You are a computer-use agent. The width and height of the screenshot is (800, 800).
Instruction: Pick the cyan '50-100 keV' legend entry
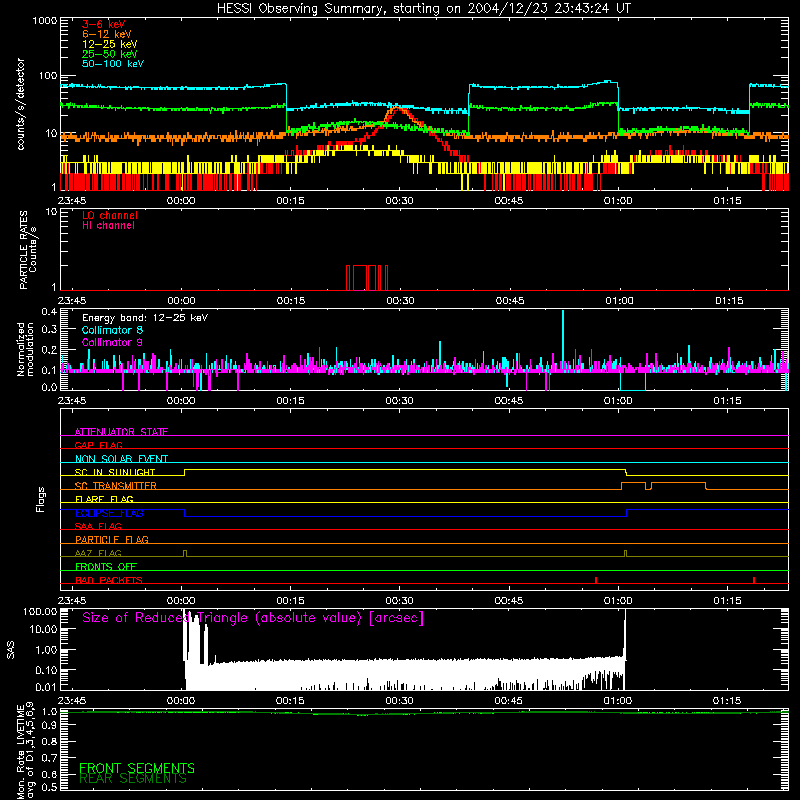click(x=113, y=64)
